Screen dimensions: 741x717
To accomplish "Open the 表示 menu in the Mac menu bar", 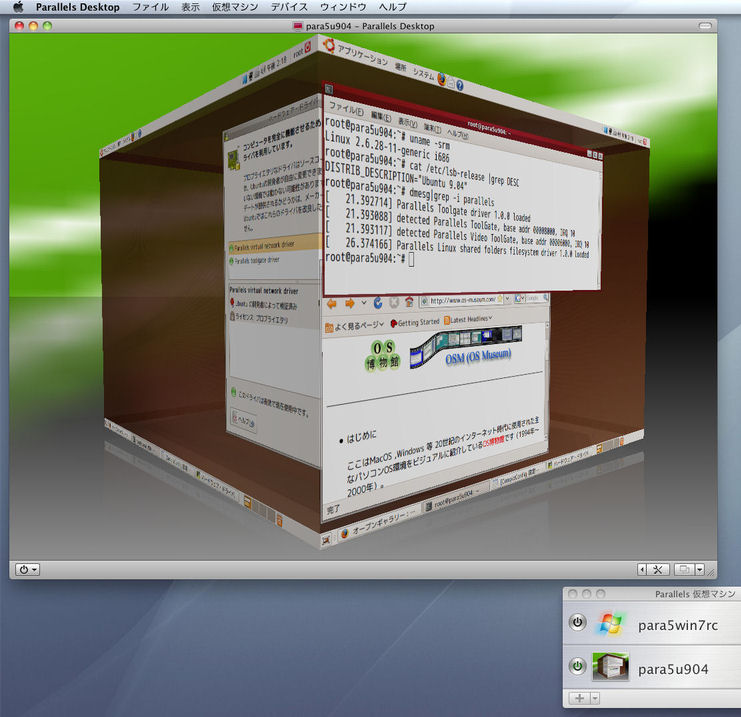I will (190, 7).
